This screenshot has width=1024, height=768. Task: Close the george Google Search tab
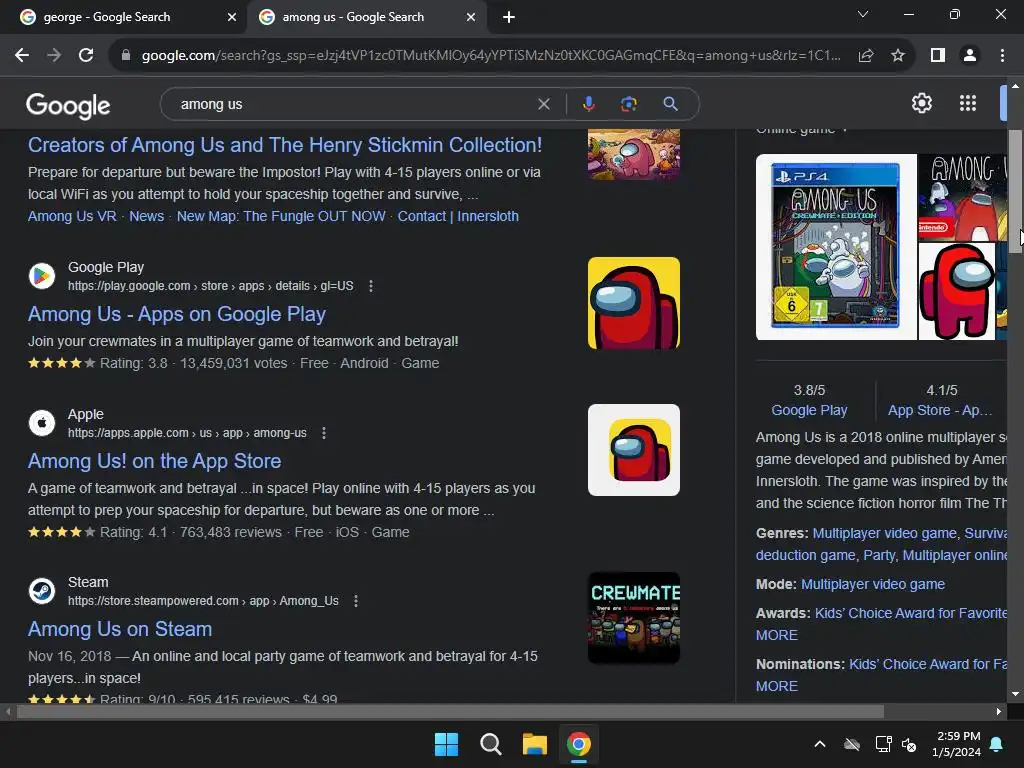coord(232,17)
